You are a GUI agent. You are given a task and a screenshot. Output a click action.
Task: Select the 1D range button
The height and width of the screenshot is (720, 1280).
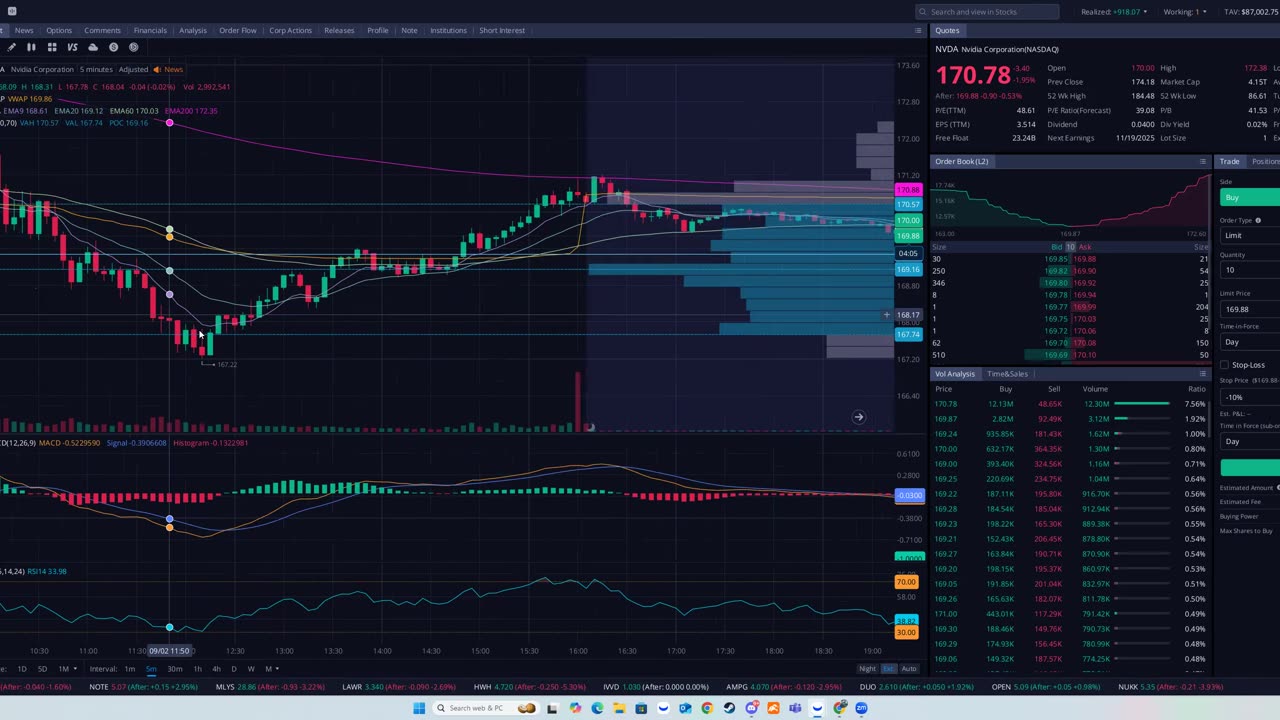22,669
